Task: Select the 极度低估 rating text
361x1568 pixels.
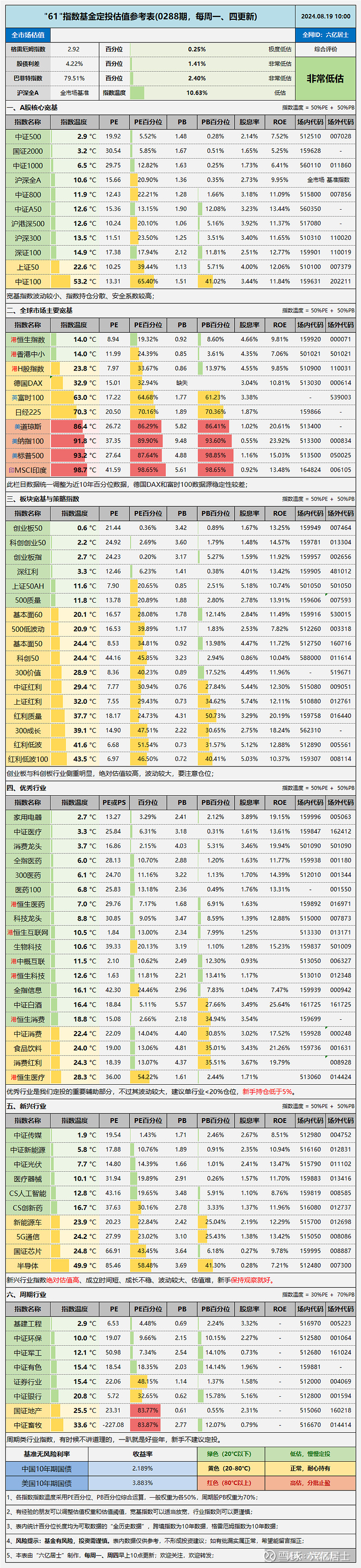Action: (x=280, y=49)
